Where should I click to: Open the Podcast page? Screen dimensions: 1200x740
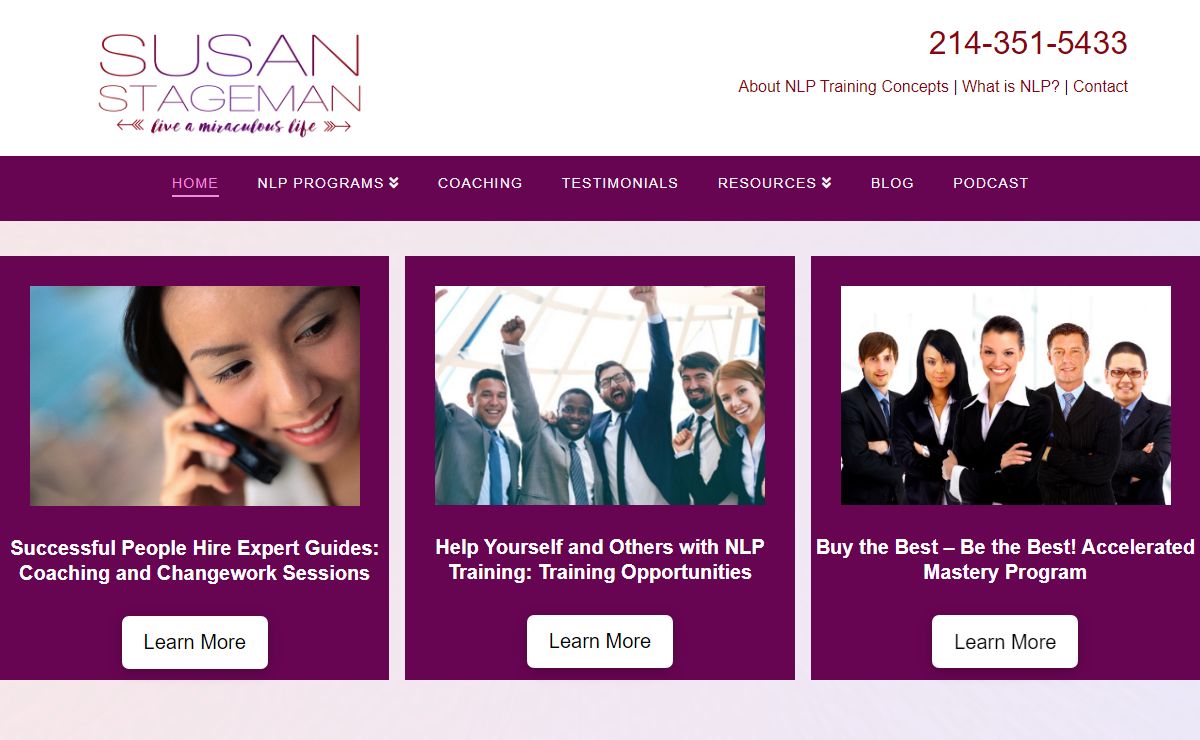pos(991,183)
